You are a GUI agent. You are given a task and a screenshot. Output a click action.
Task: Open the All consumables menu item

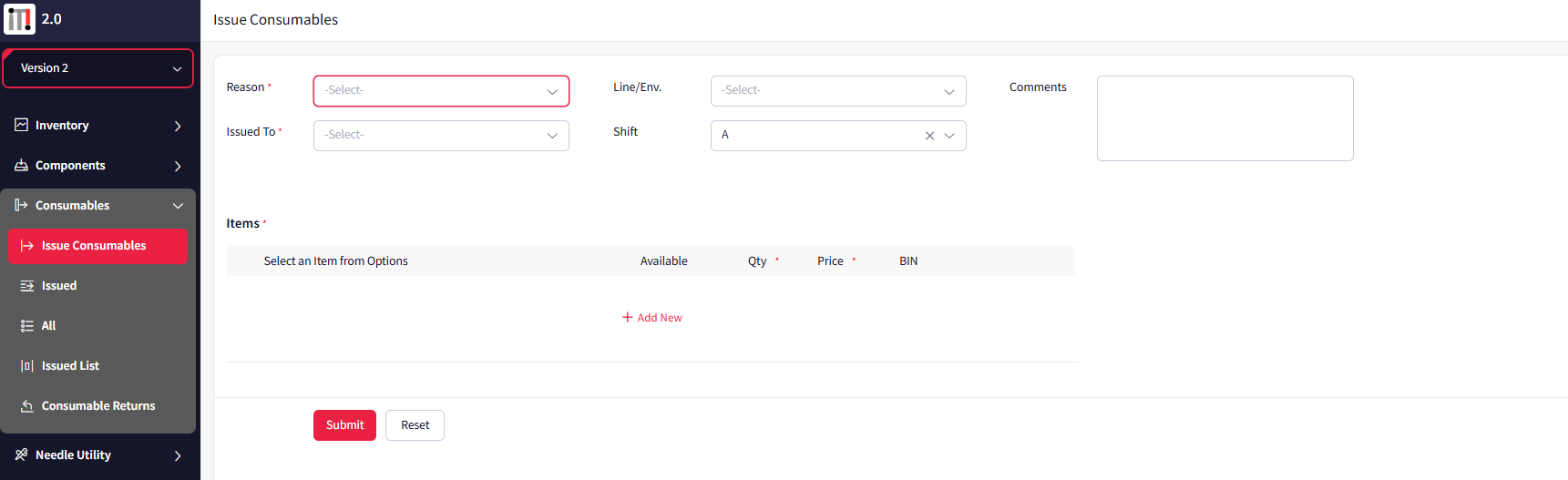(x=48, y=326)
